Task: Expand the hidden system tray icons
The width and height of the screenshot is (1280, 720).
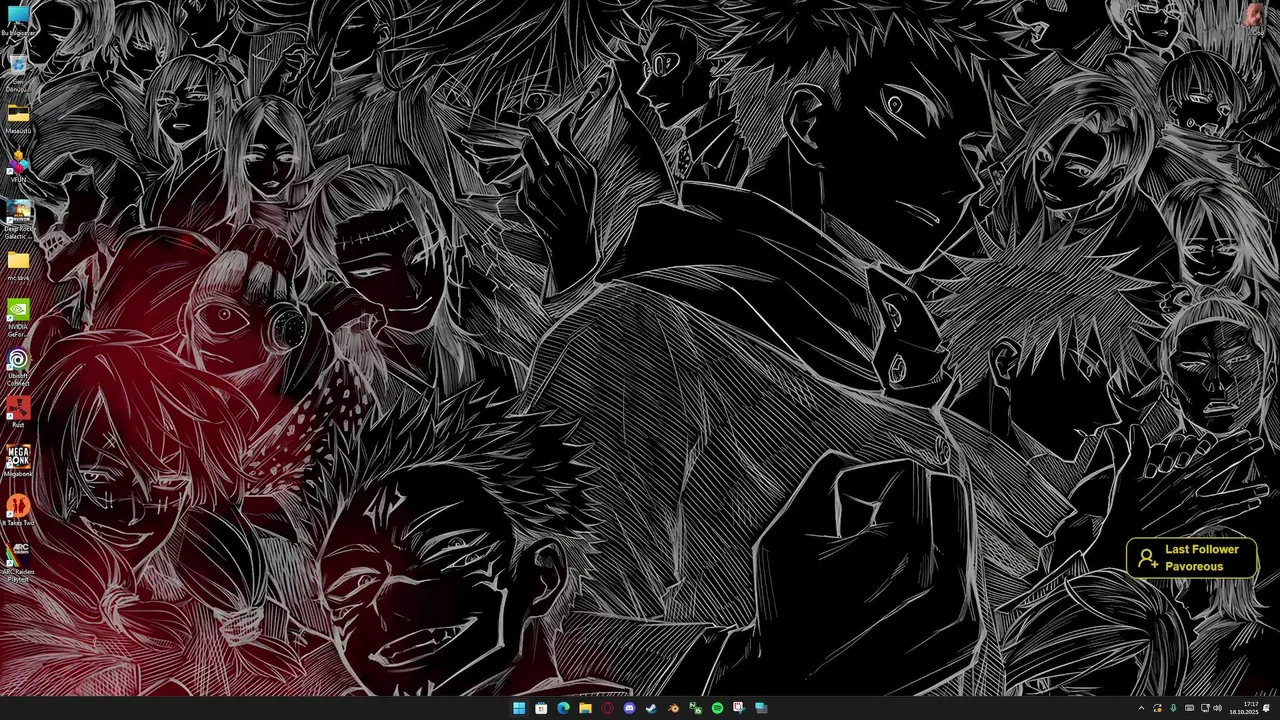Action: [1141, 708]
